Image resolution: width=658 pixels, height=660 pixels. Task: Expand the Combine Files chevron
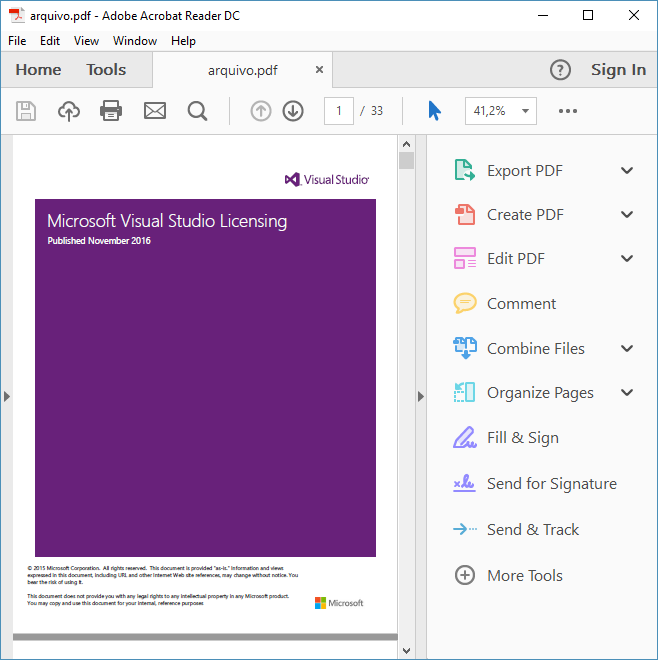(x=627, y=348)
